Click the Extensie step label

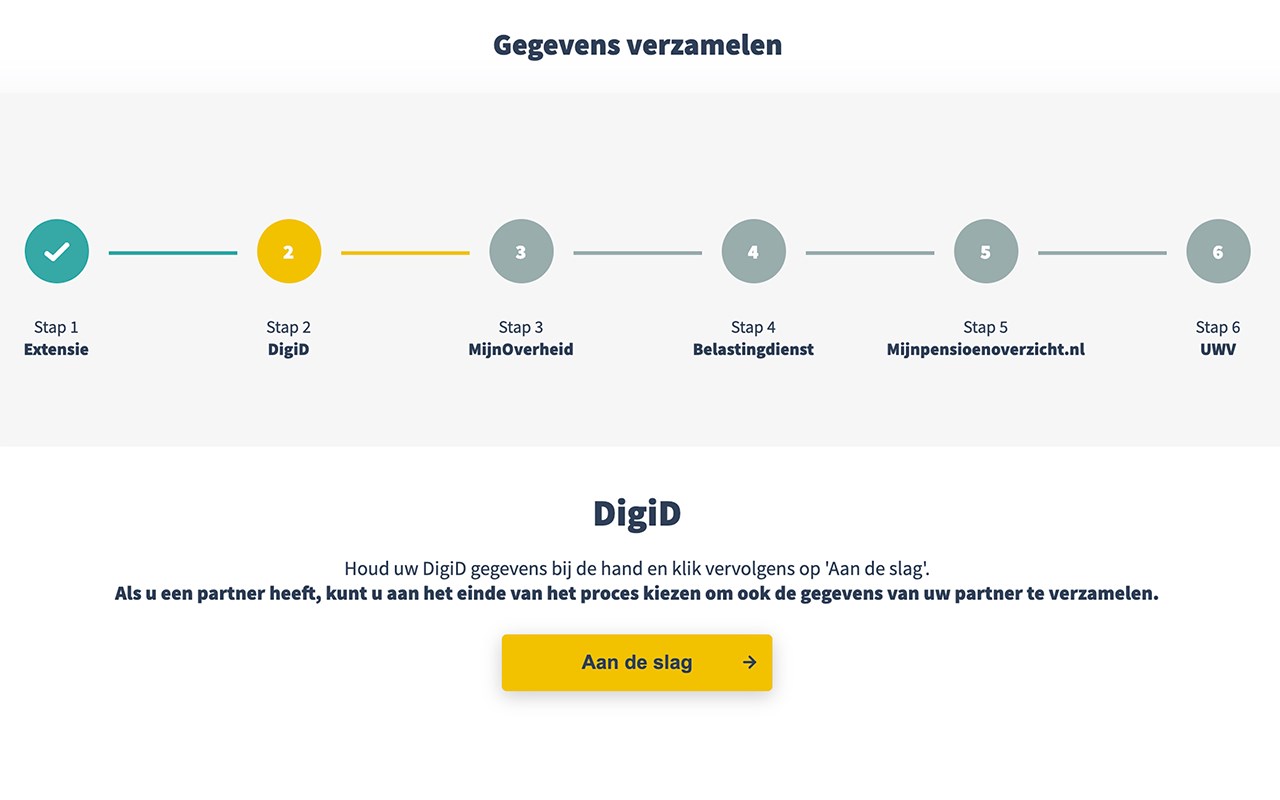click(x=56, y=350)
